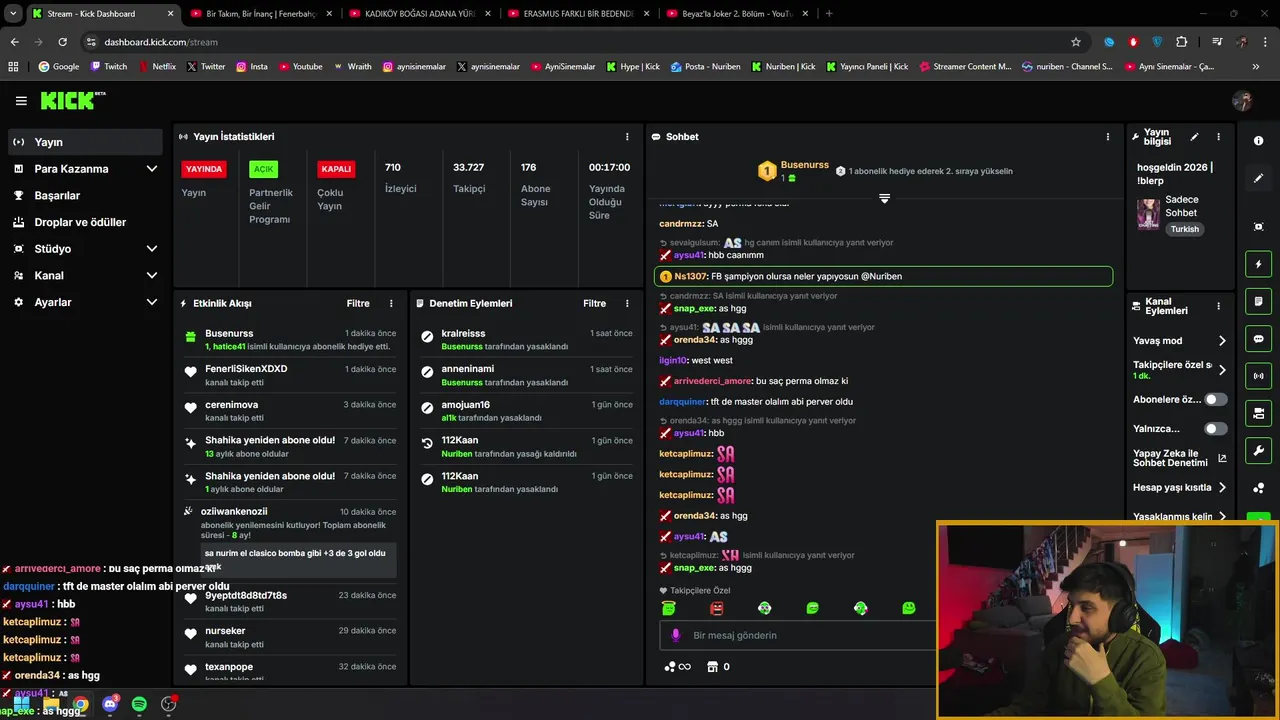The height and width of the screenshot is (720, 1280).
Task: Click the browser address bar
Action: pos(575,42)
